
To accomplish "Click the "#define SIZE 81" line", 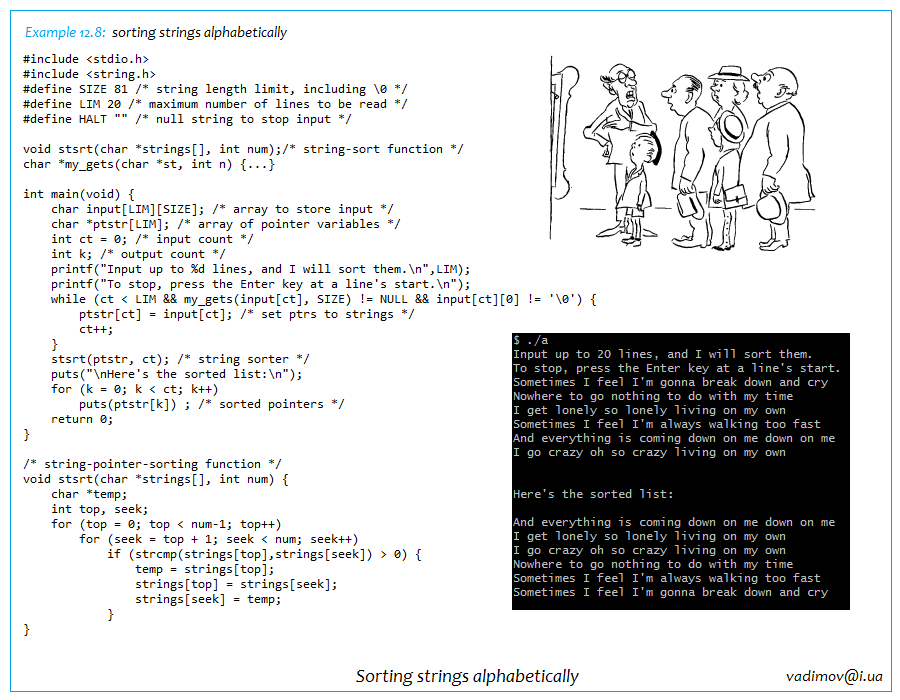I will point(215,89).
